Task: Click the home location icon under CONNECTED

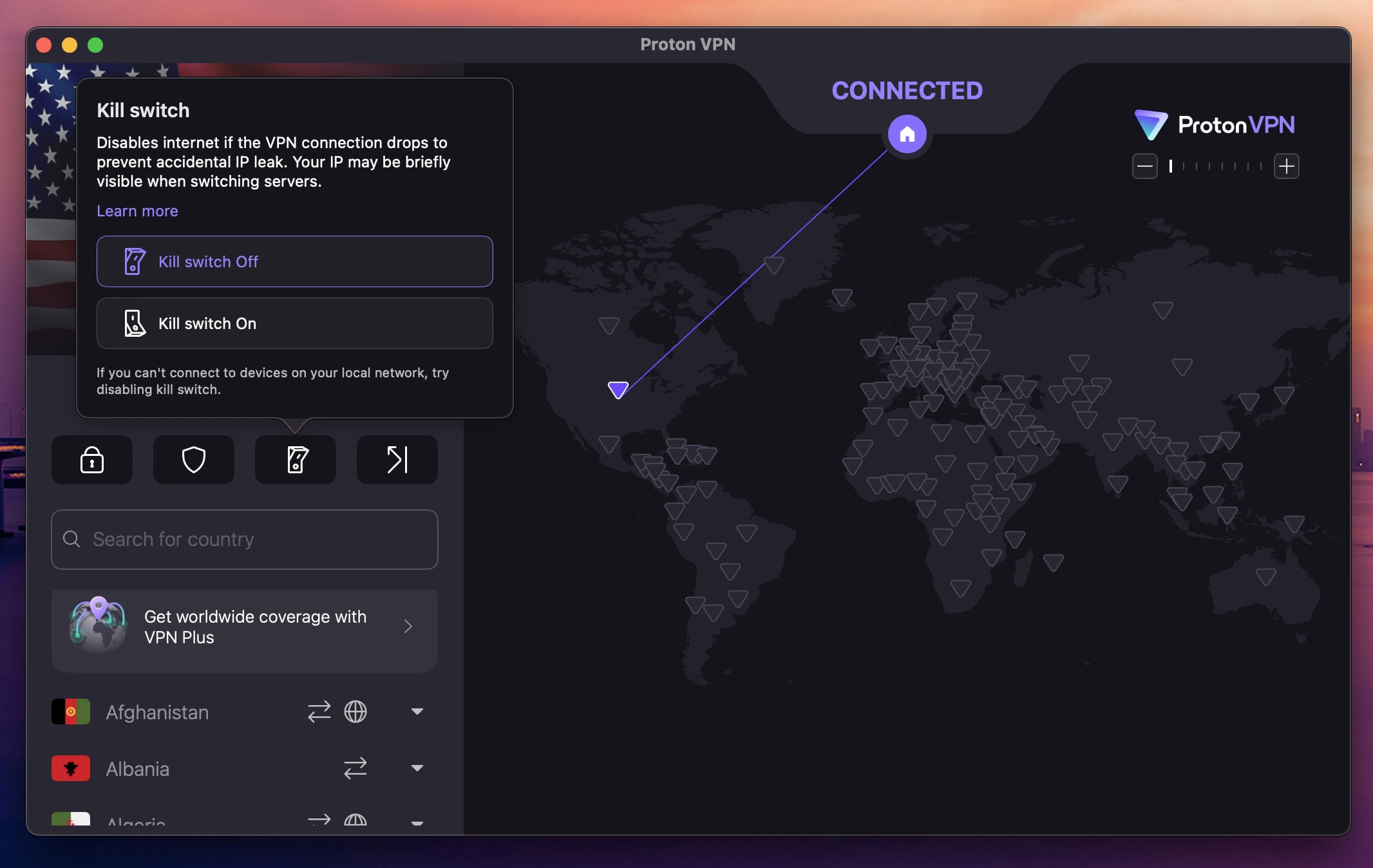Action: click(907, 134)
